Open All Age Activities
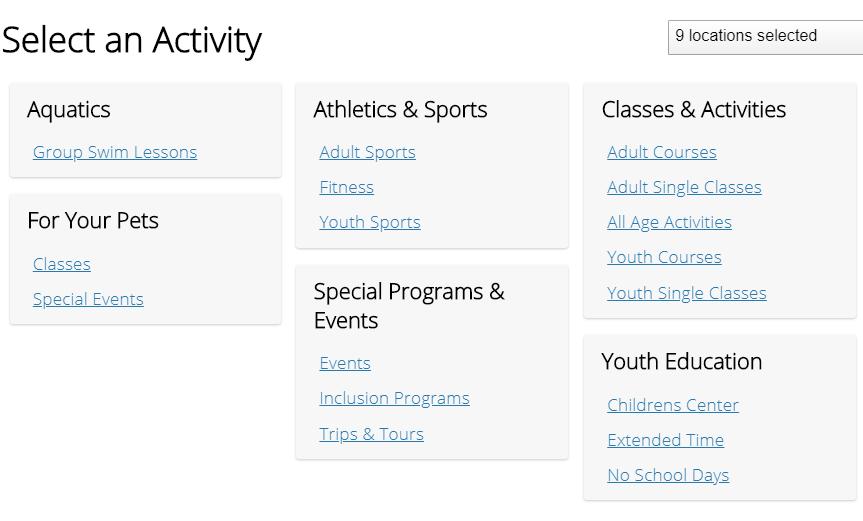The width and height of the screenshot is (863, 521). [x=670, y=222]
